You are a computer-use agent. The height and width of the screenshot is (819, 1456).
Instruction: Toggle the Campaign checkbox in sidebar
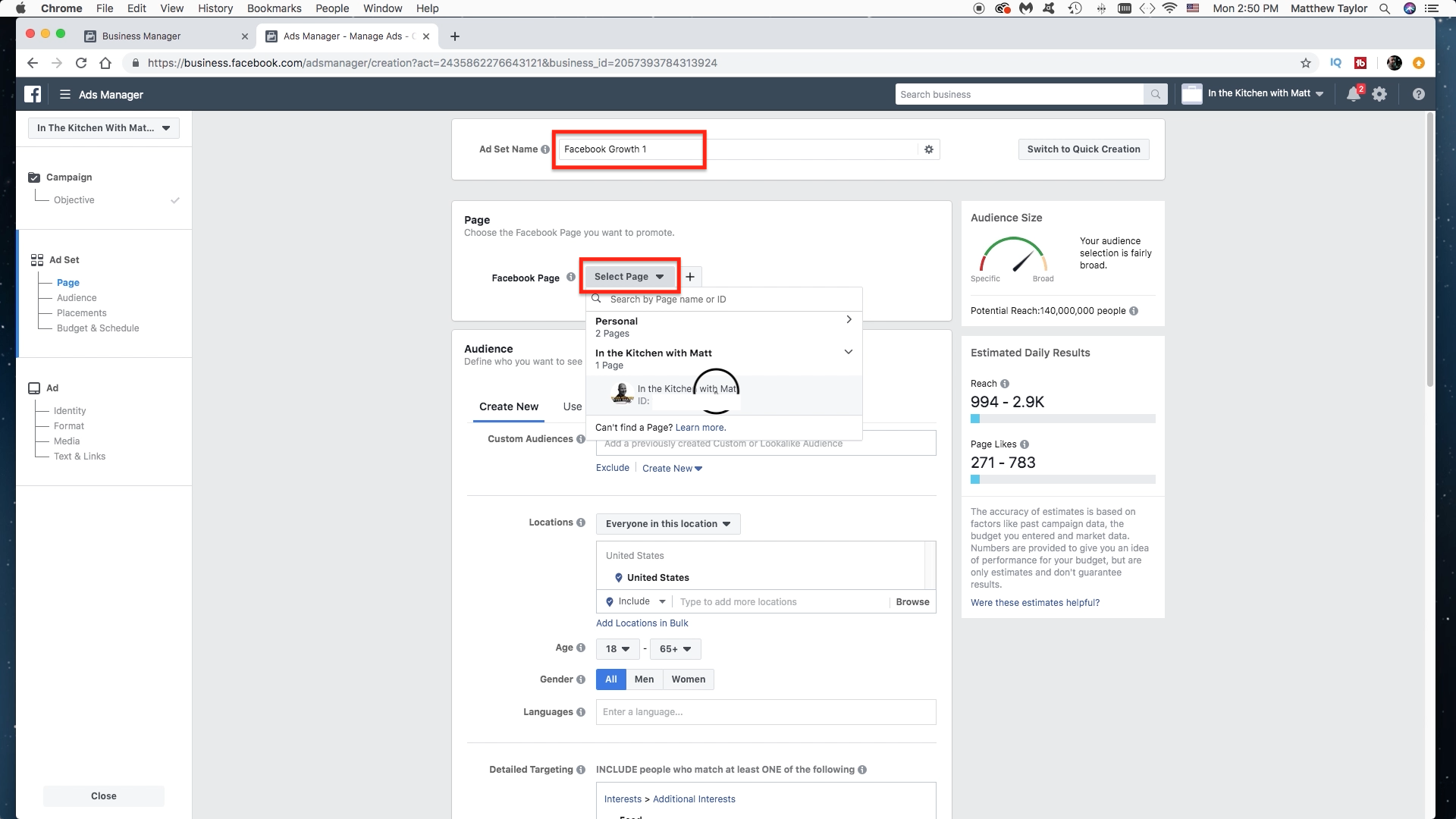[34, 178]
